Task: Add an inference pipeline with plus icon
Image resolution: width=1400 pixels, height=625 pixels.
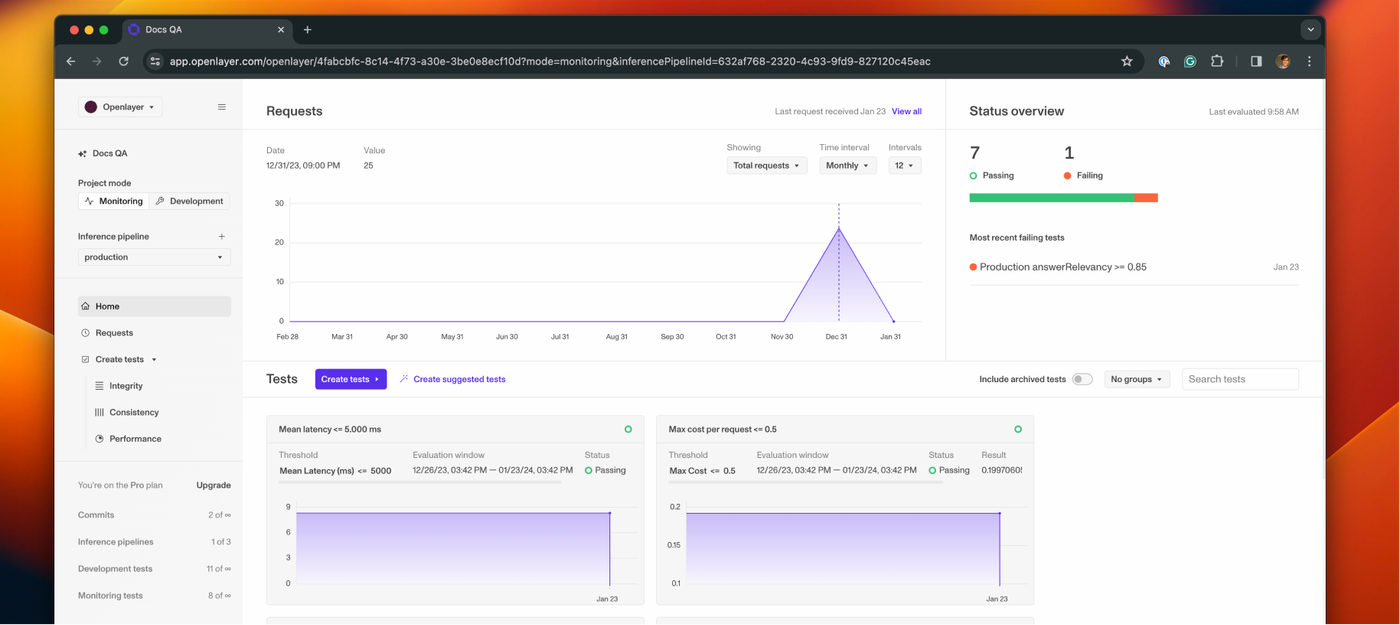Action: pyautogui.click(x=222, y=237)
